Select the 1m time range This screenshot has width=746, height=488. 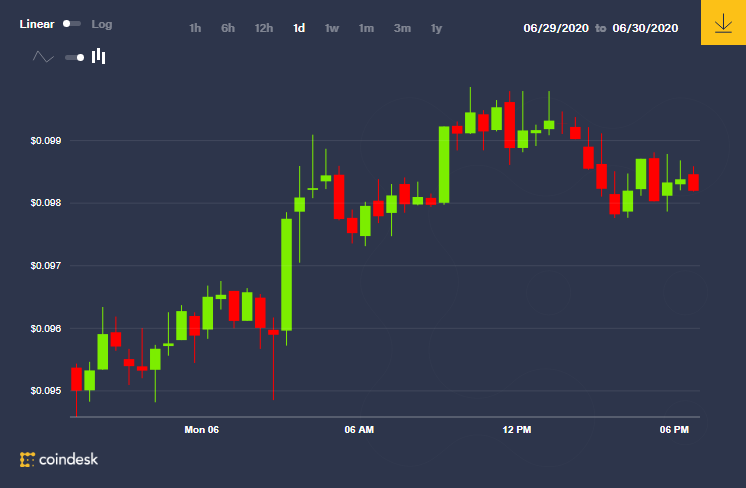click(366, 28)
